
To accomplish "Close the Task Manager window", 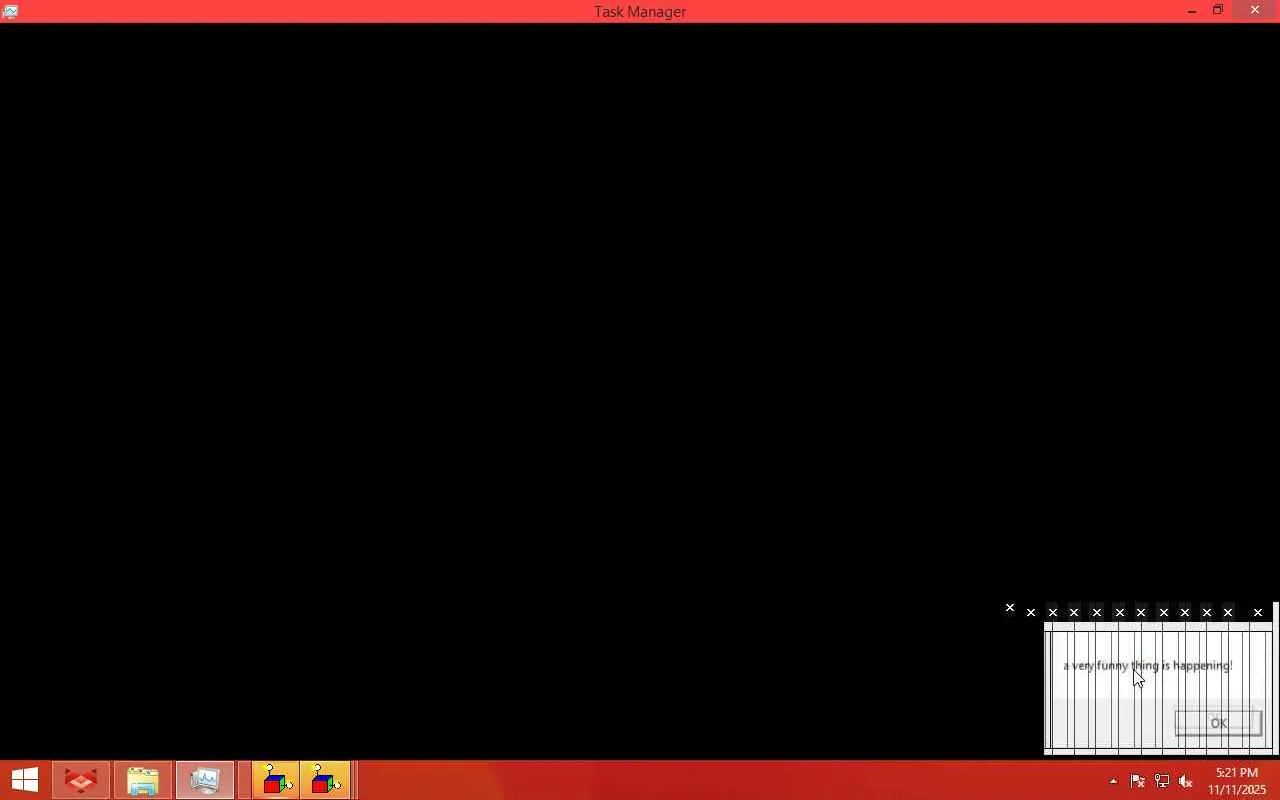I will point(1255,10).
